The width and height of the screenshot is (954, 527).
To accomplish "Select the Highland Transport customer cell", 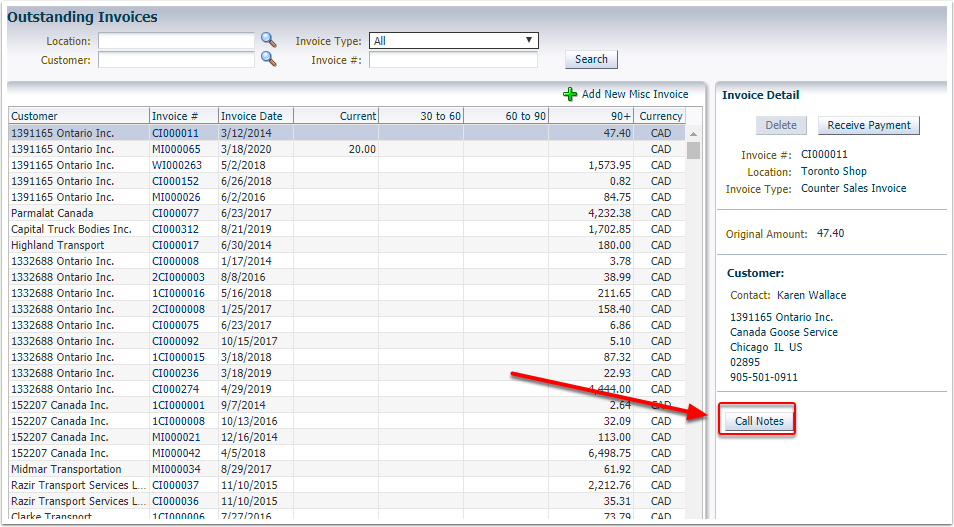I will [79, 245].
